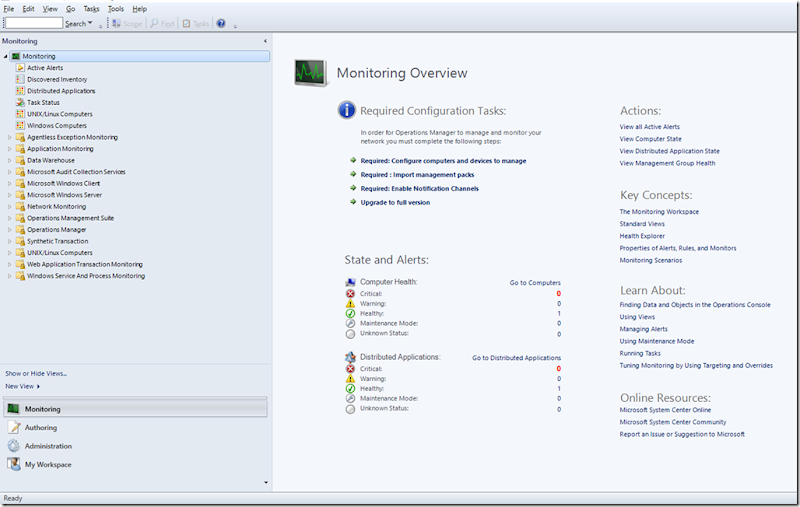
Task: Click the Operations Manager folder icon
Action: coord(20,230)
